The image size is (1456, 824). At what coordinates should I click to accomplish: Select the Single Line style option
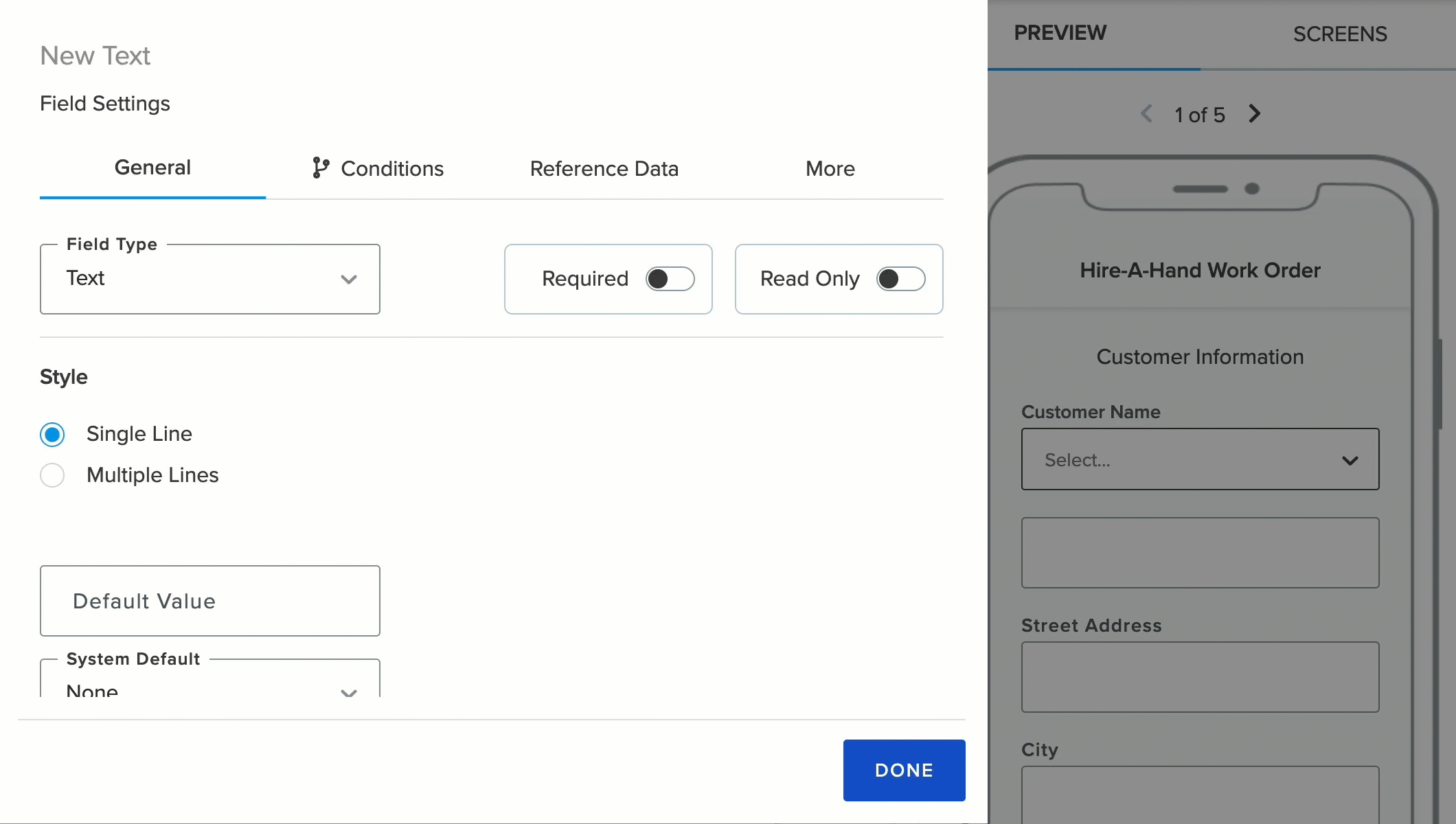pos(52,434)
